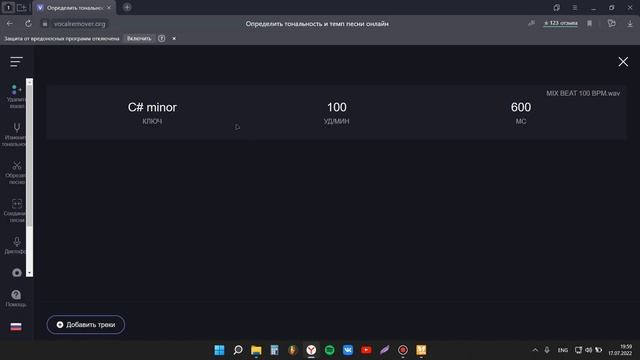Open the orange app icon in taskbar
Viewport: 640px width, 360px height.
pyautogui.click(x=421, y=350)
